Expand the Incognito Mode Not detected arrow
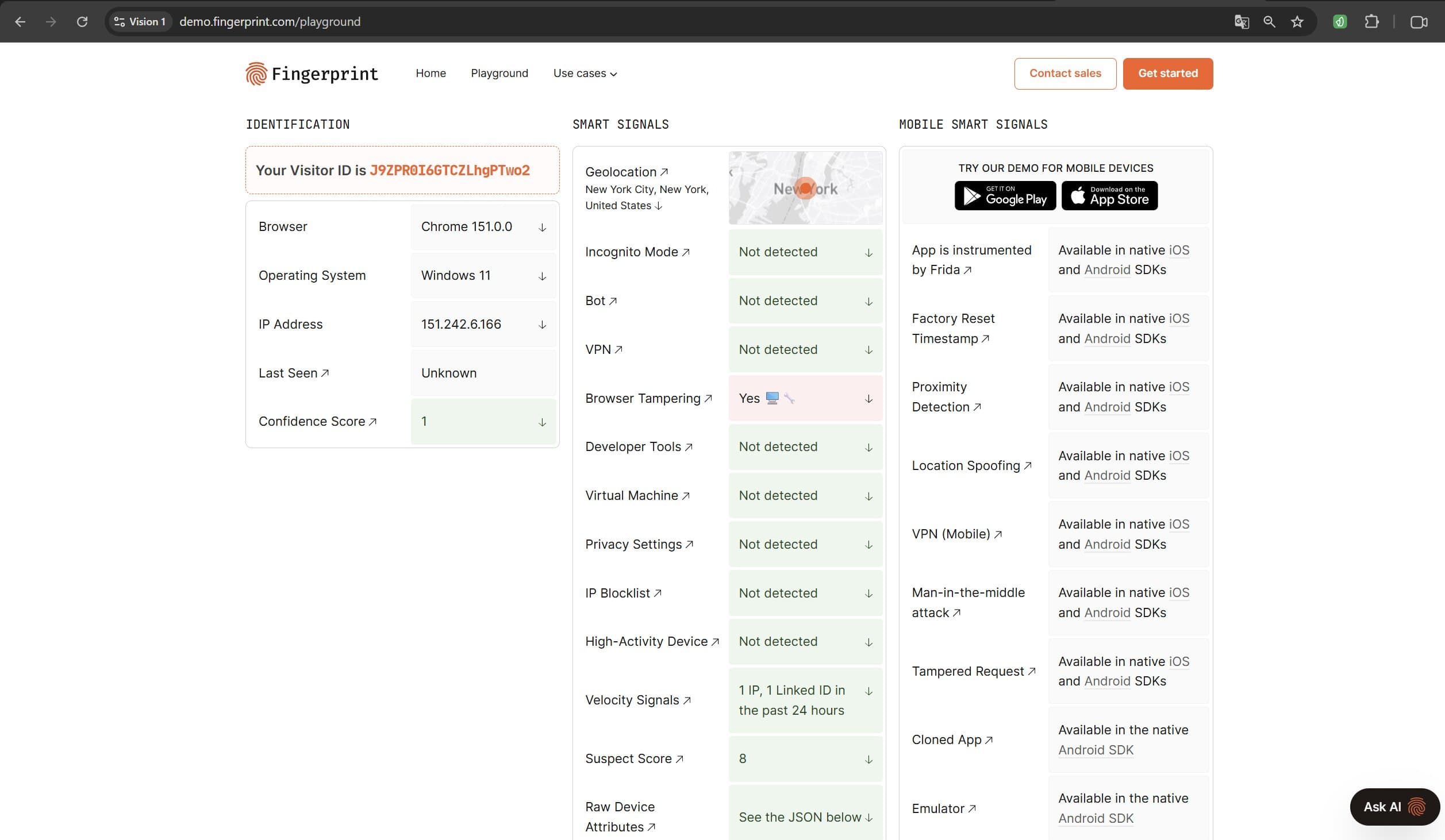Viewport: 1445px width, 840px height. (x=868, y=253)
